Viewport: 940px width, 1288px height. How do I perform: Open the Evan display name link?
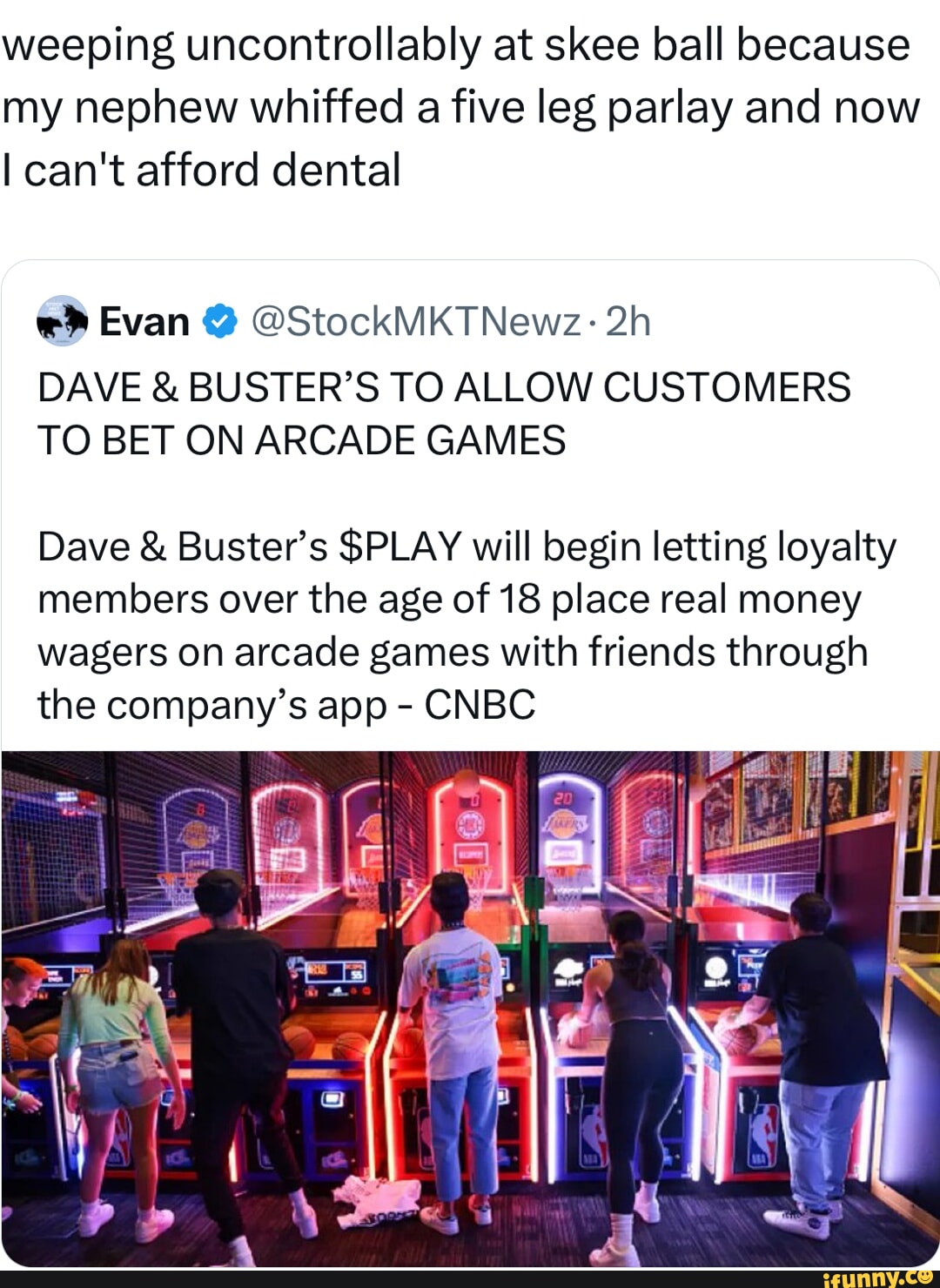144,322
